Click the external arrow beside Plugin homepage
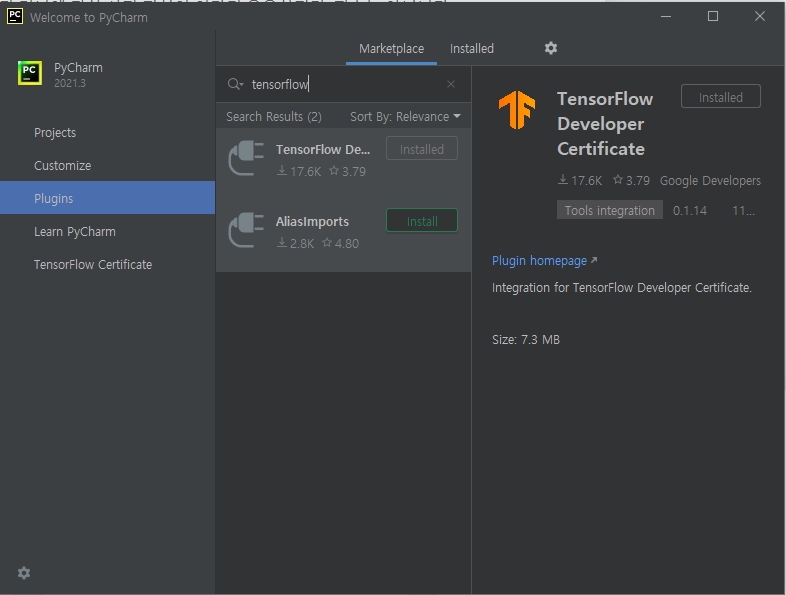 (x=594, y=260)
